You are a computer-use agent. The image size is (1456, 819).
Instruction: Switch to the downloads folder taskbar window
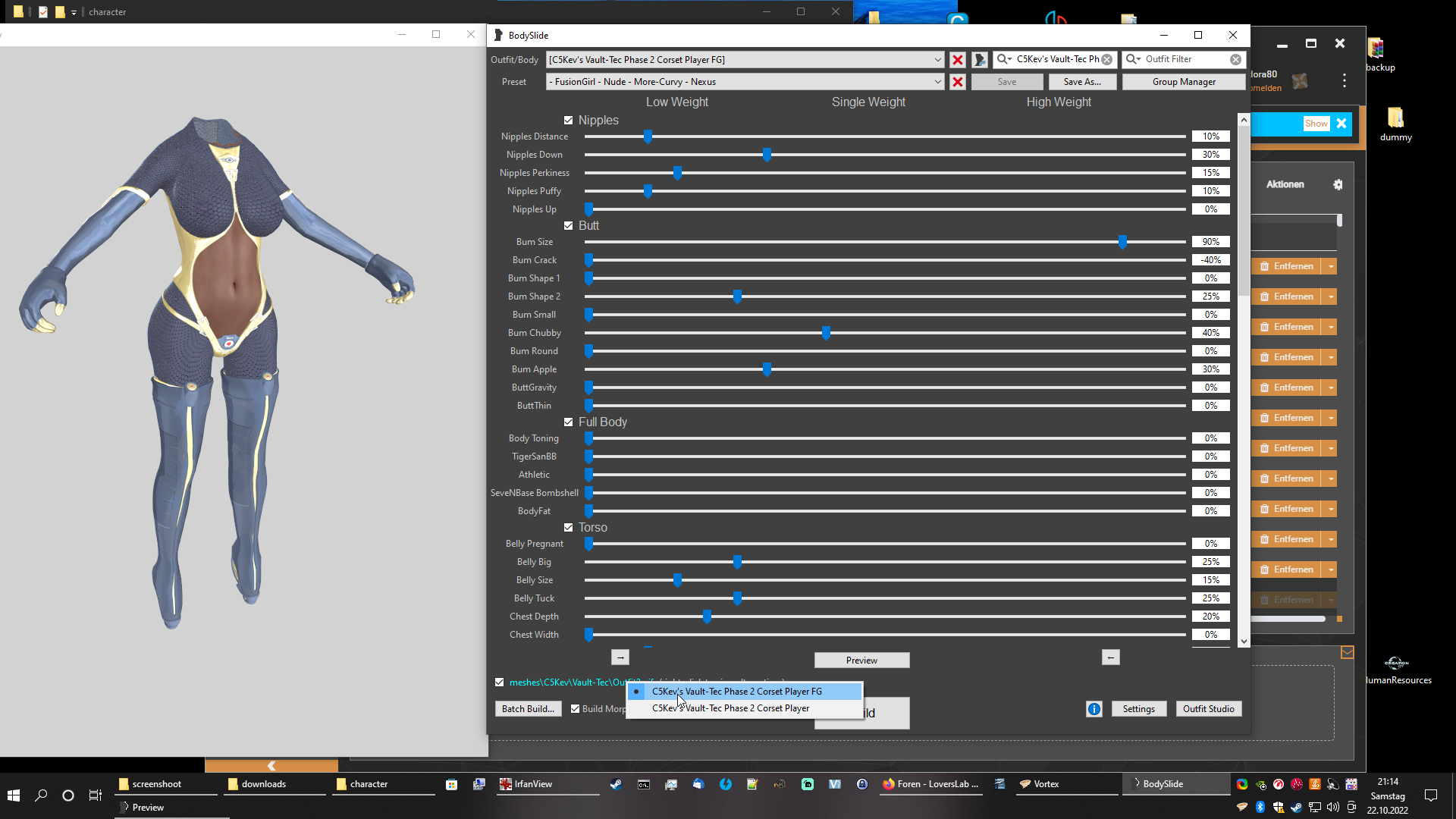pyautogui.click(x=274, y=784)
